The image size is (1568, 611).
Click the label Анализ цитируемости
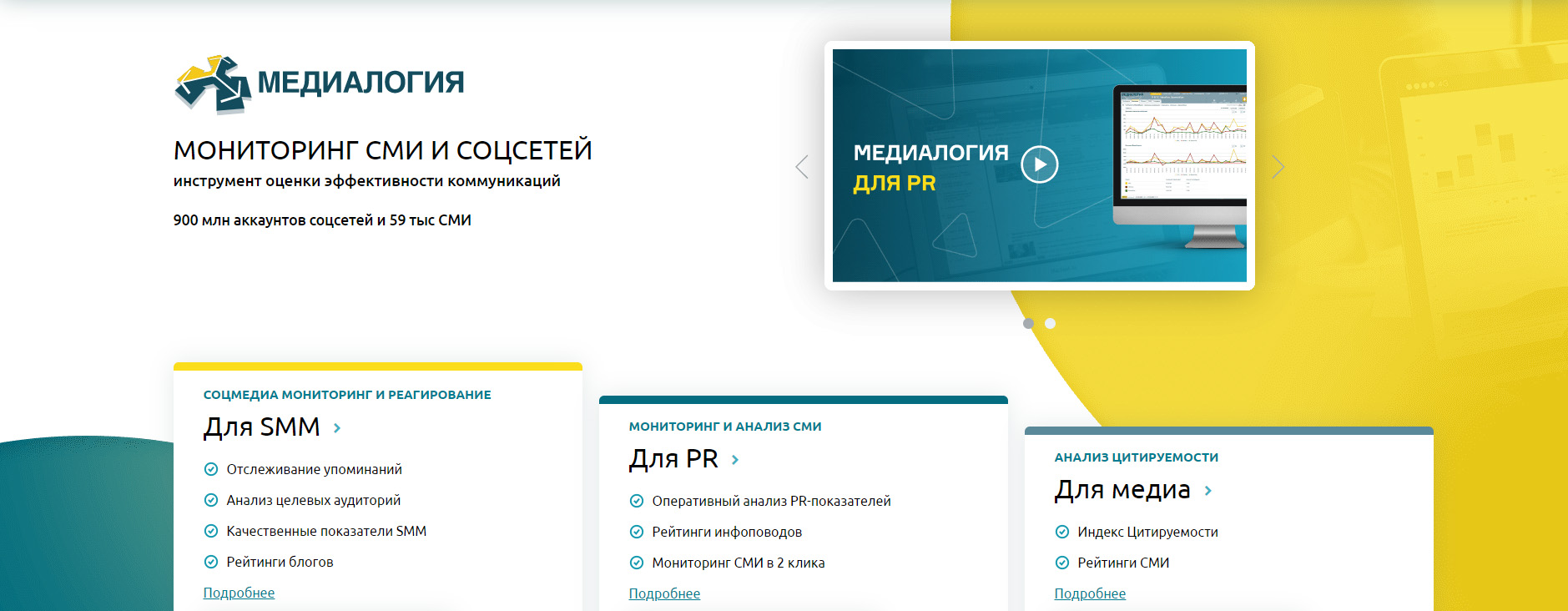point(1137,457)
